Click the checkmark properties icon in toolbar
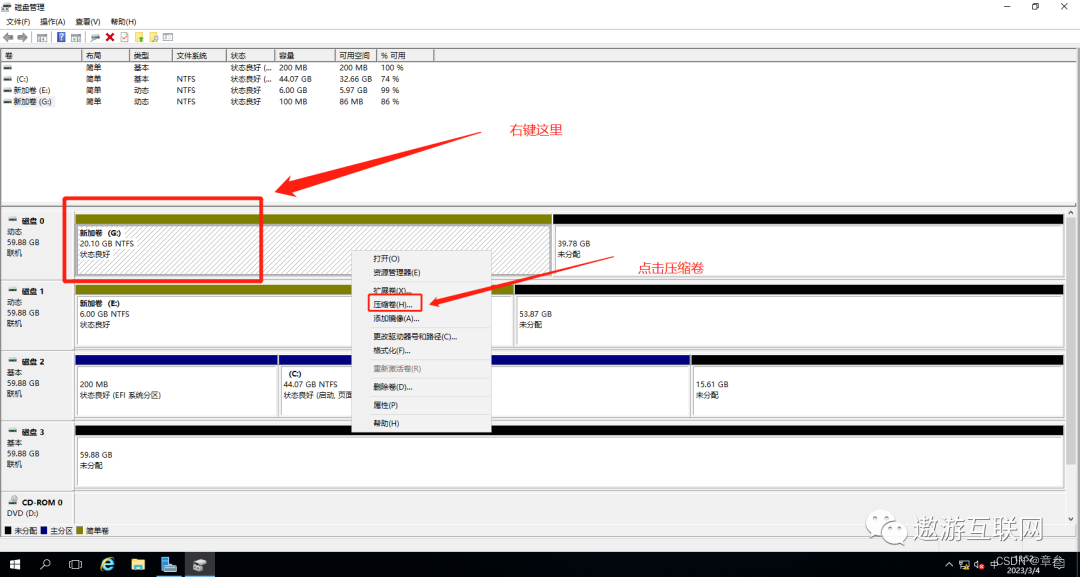The image size is (1080, 577). click(125, 37)
